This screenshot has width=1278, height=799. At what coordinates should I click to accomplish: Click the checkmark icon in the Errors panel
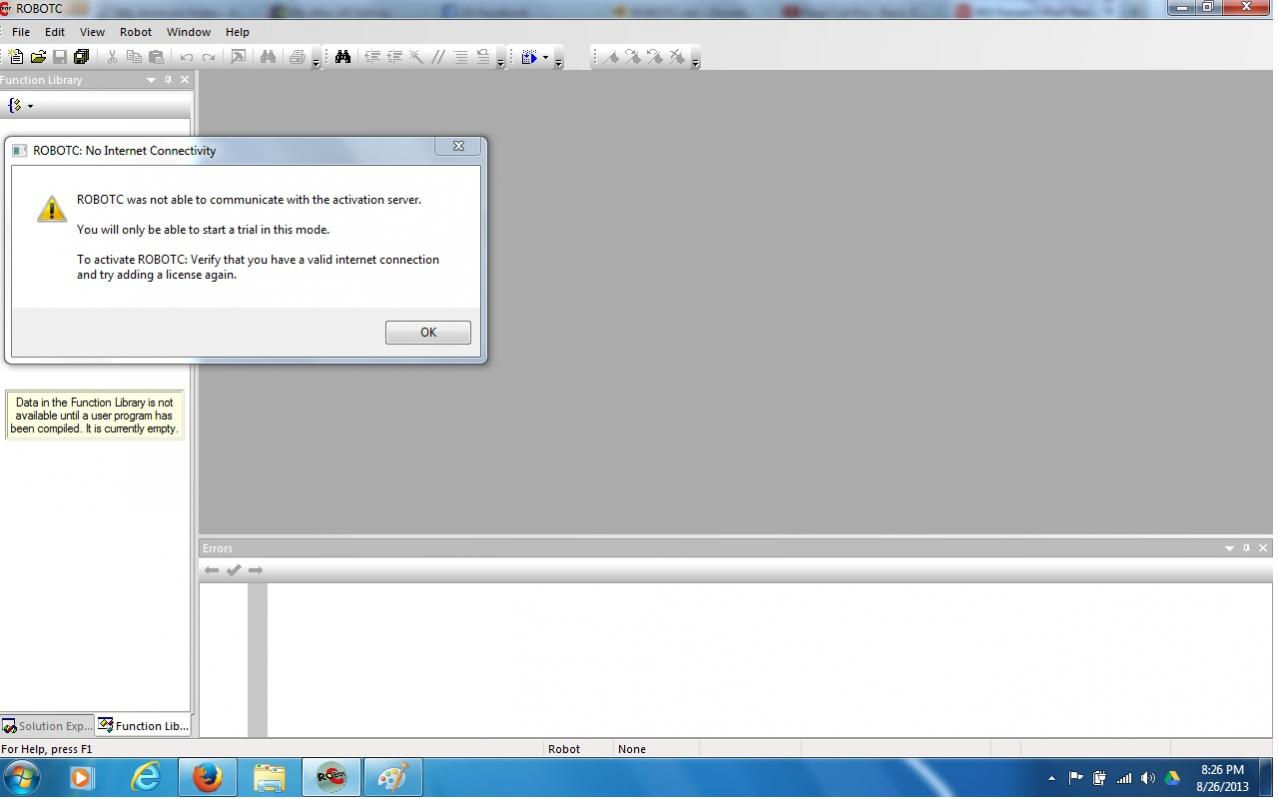click(233, 570)
